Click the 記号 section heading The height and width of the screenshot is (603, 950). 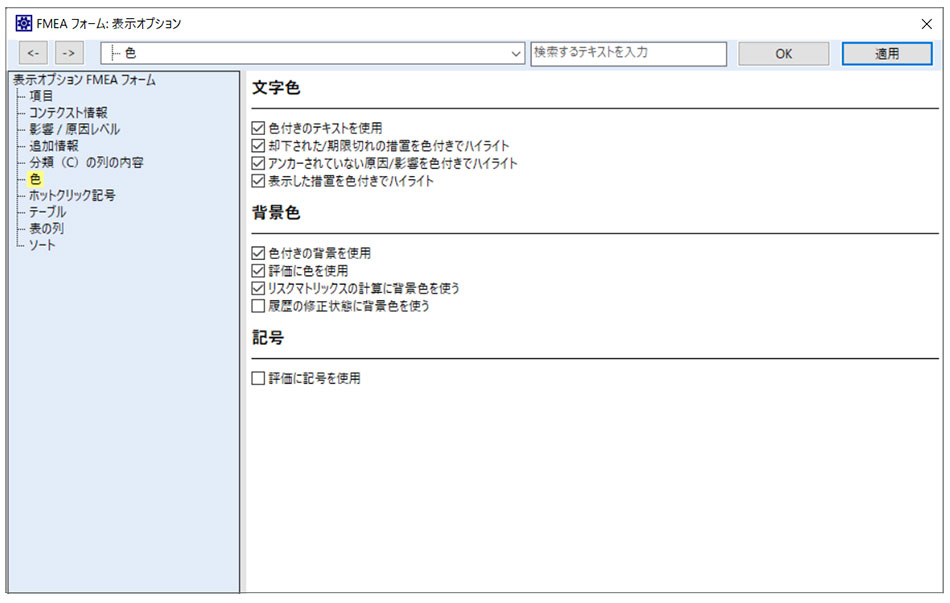pyautogui.click(x=268, y=338)
